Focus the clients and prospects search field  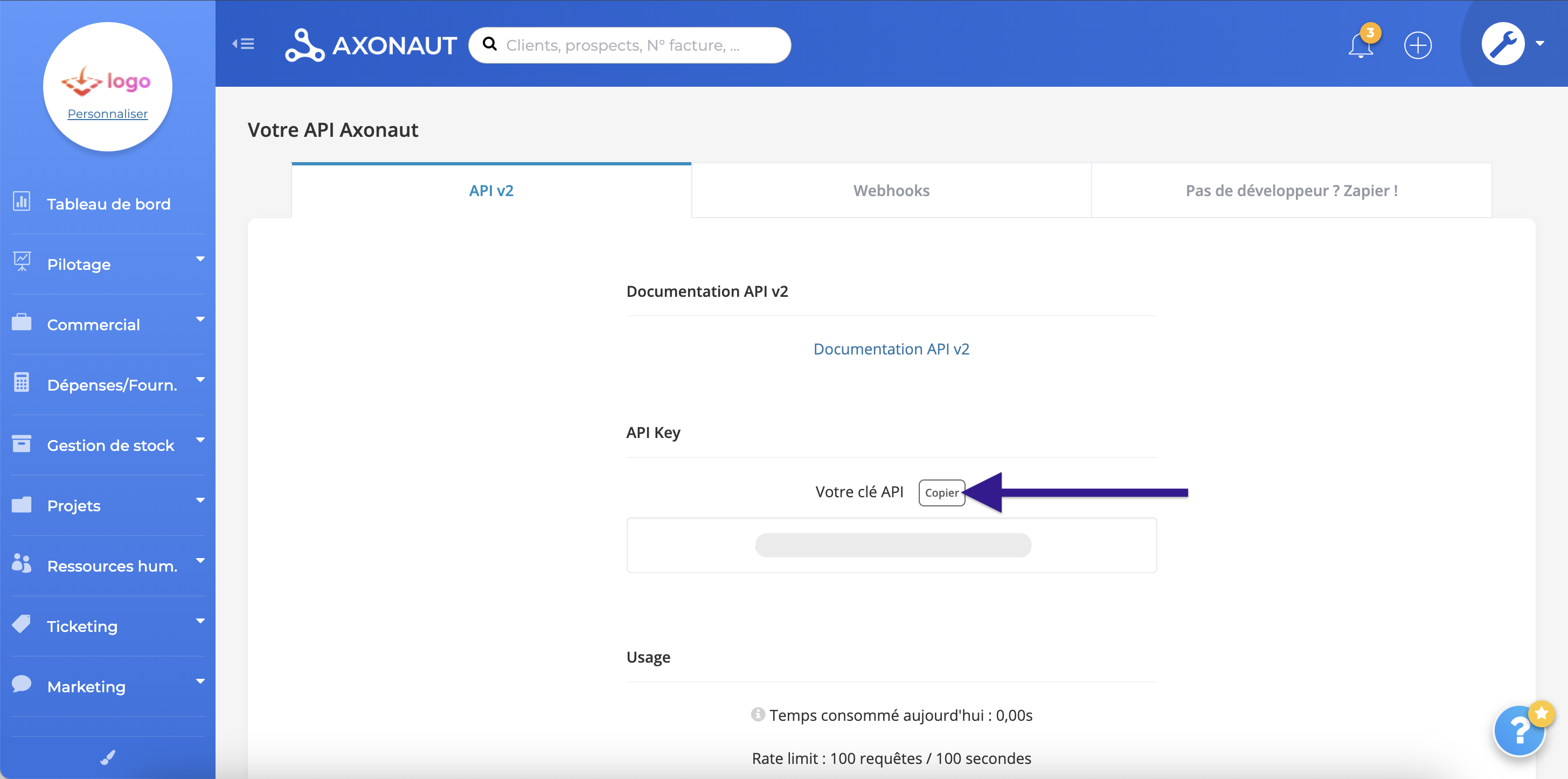[x=639, y=45]
